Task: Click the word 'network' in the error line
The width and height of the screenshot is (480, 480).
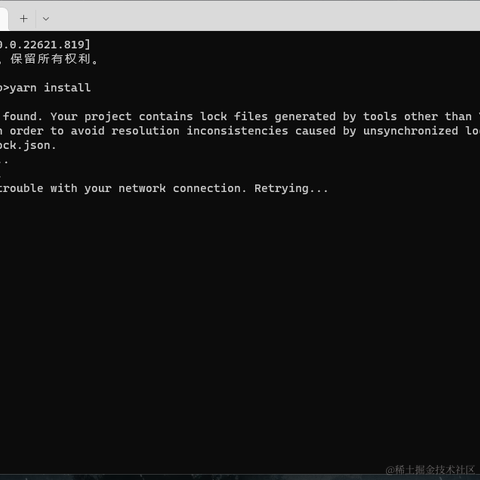Action: (142, 188)
